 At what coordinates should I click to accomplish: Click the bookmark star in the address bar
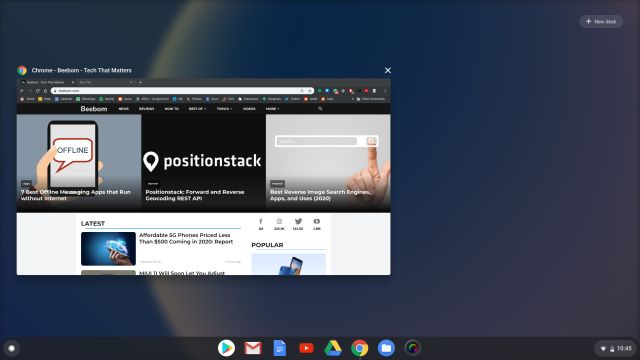click(309, 91)
